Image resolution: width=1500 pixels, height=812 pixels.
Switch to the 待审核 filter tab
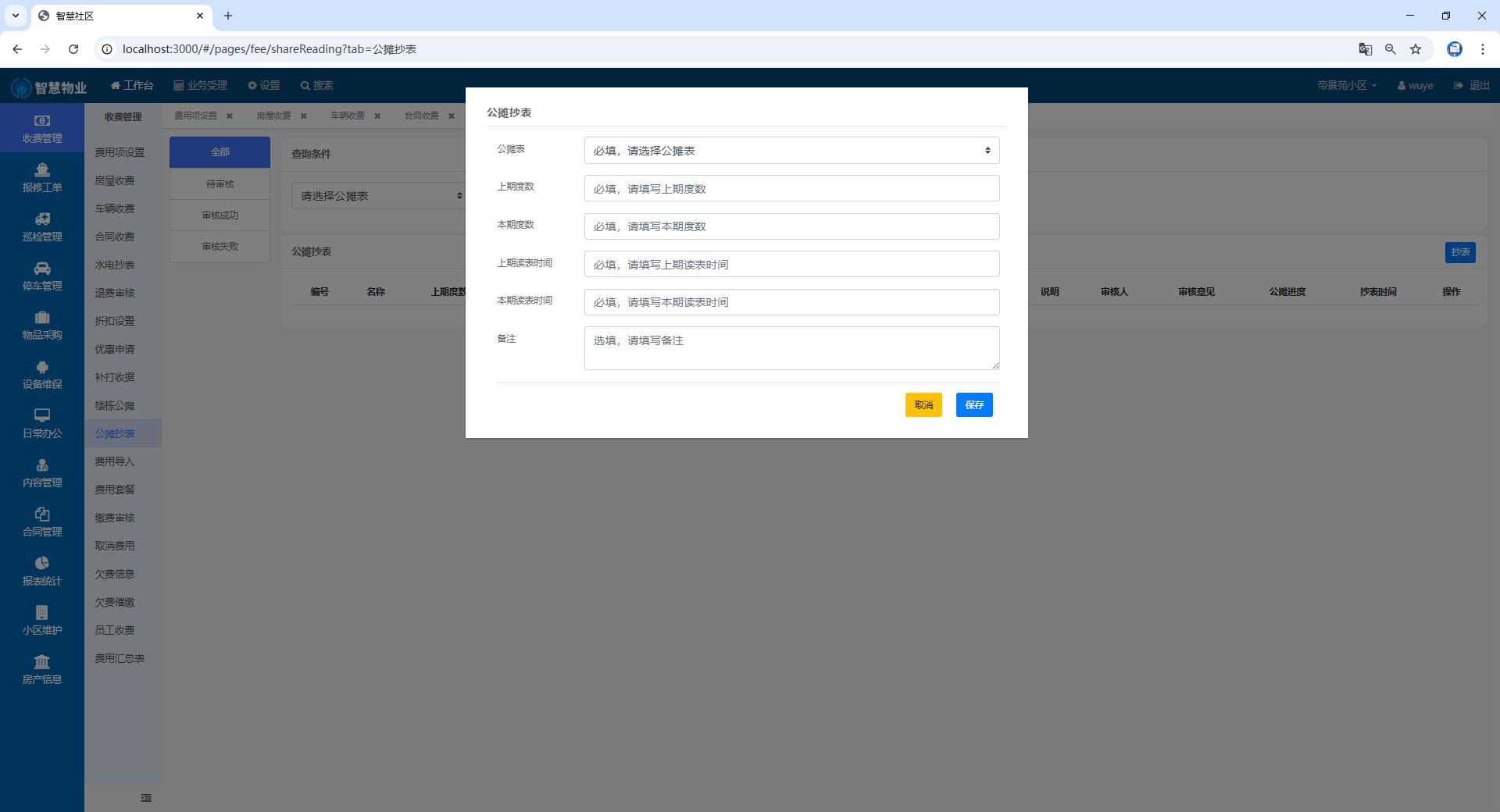220,184
